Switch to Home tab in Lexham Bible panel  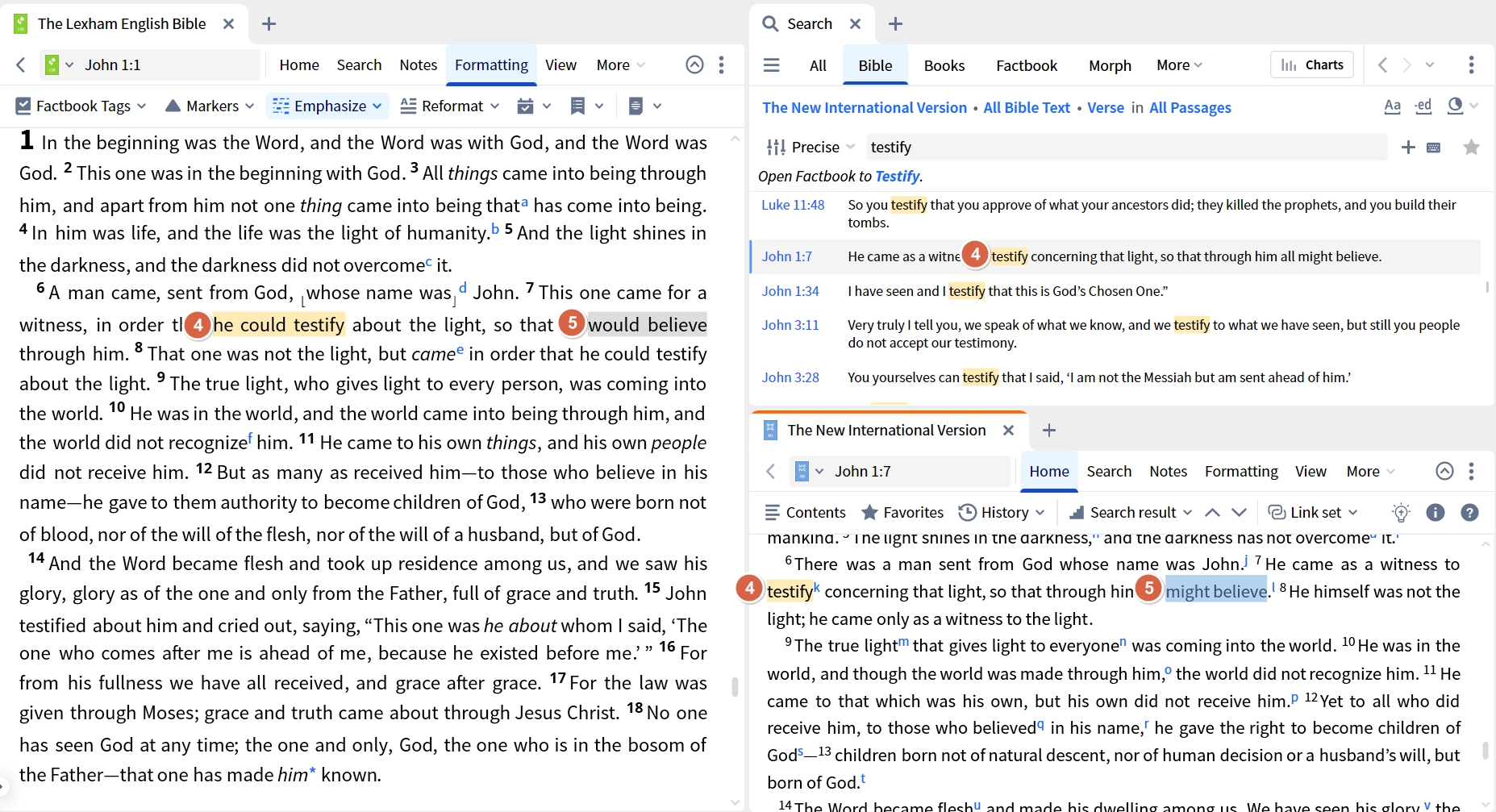pyautogui.click(x=299, y=65)
